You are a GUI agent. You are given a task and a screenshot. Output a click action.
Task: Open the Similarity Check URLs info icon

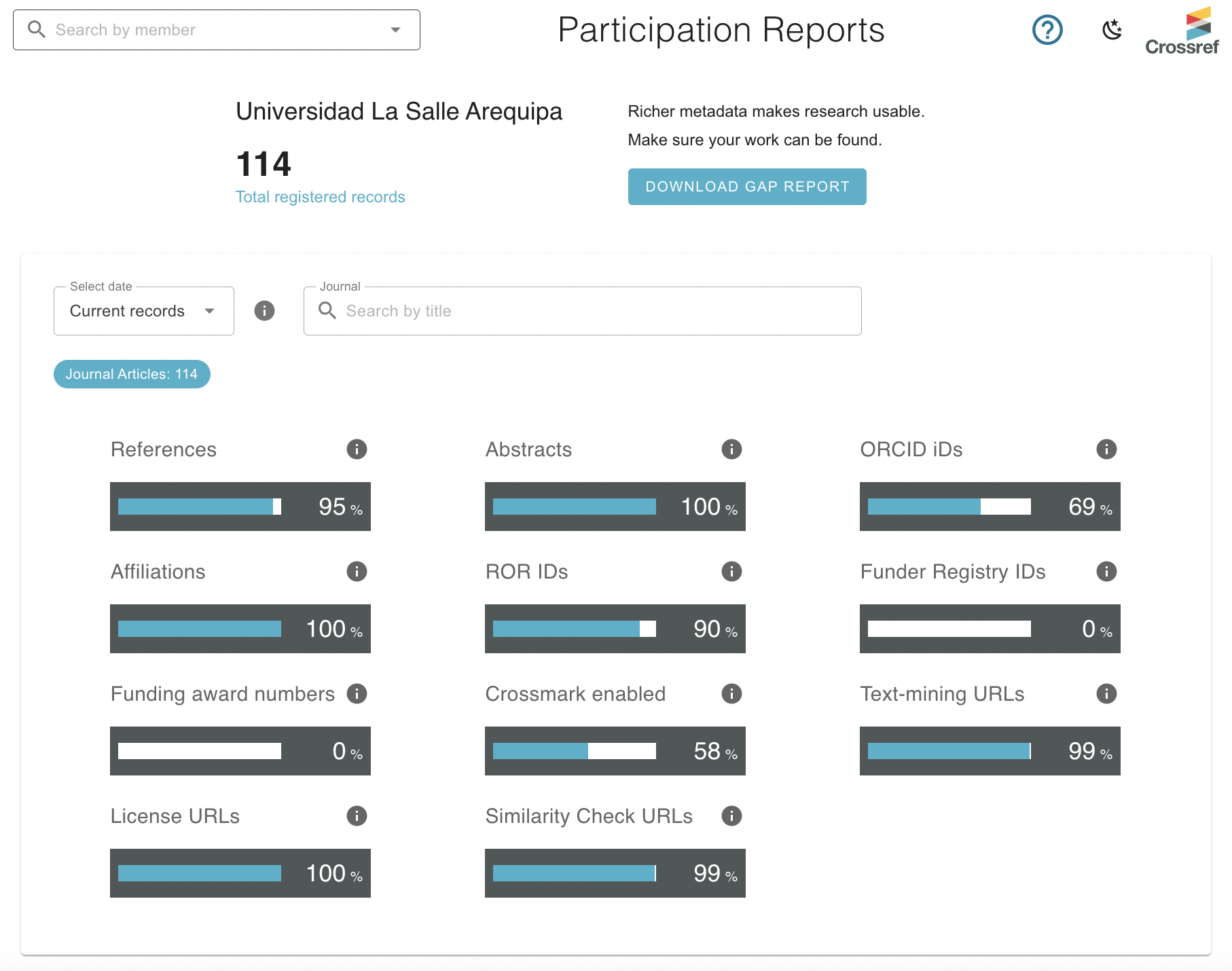(731, 816)
